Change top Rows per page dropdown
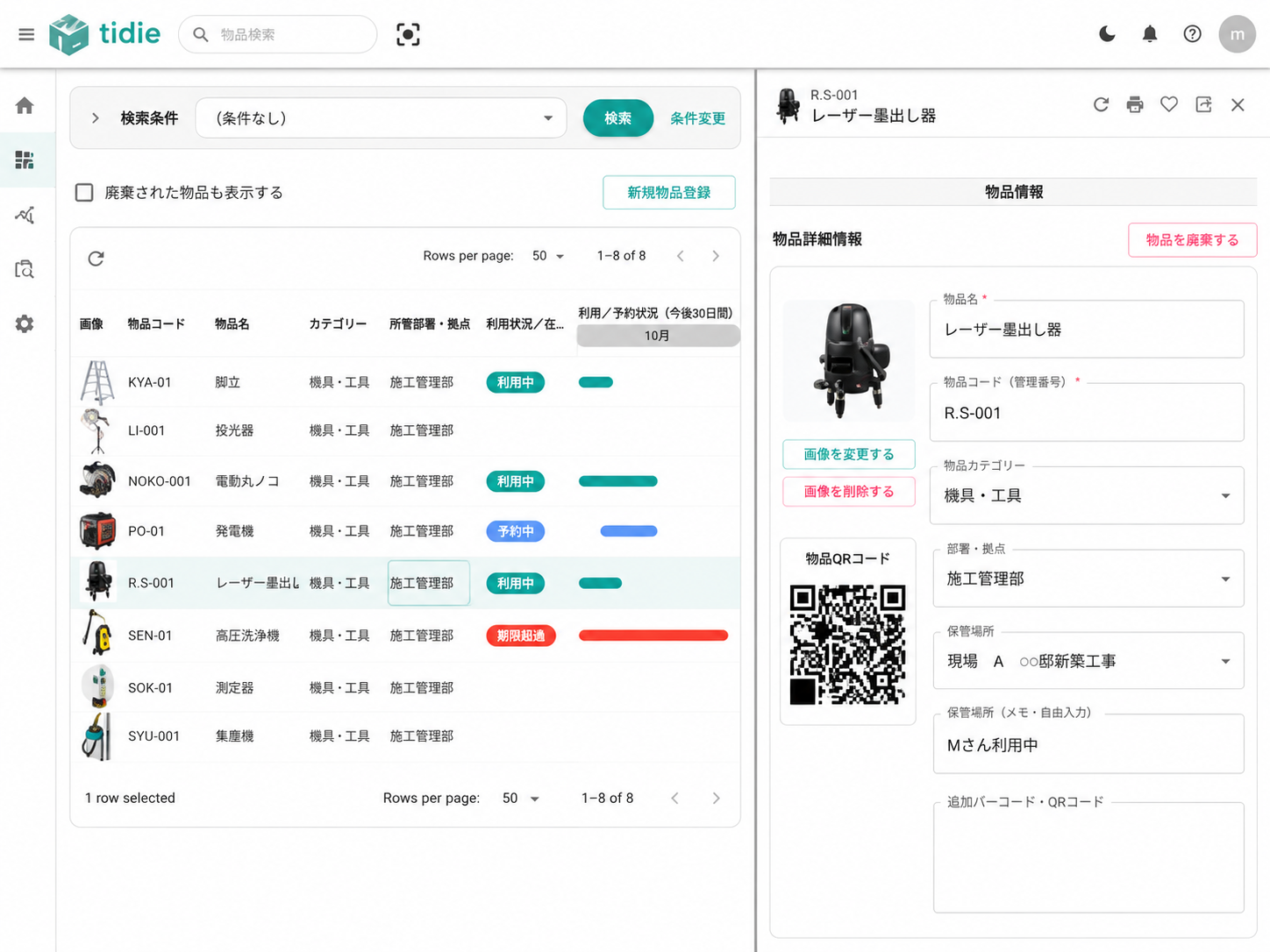The width and height of the screenshot is (1270, 952). coord(548,256)
